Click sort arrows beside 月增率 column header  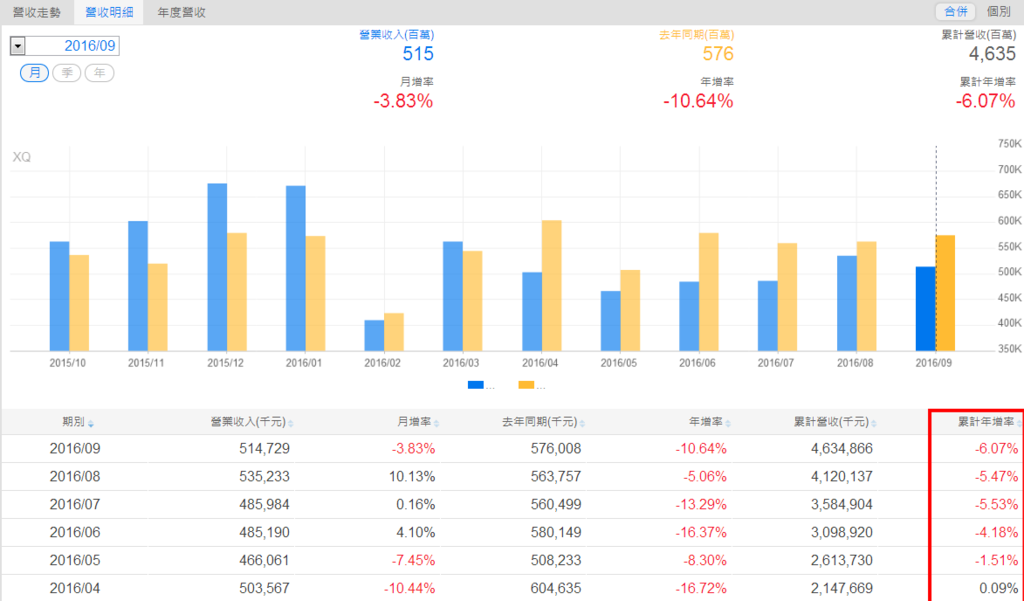436,424
